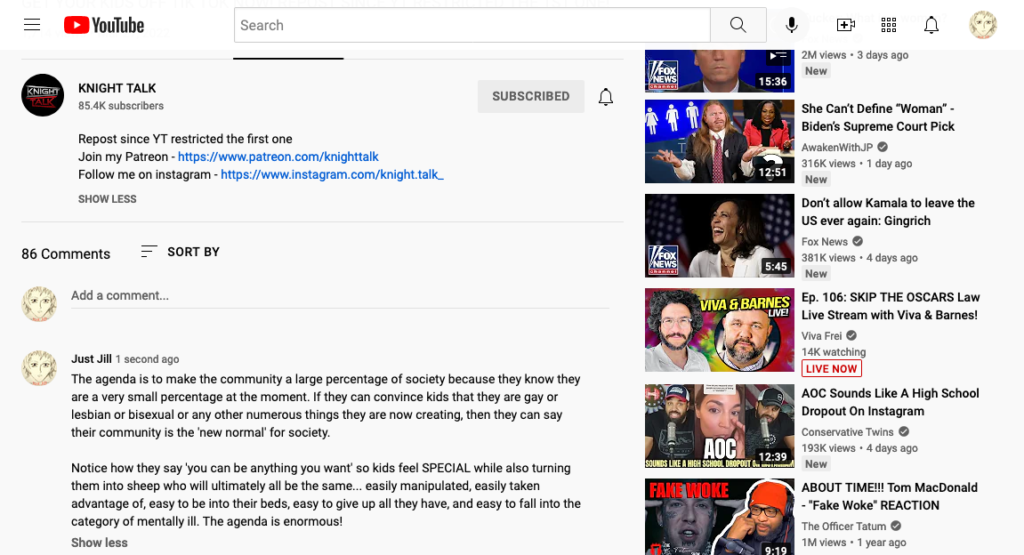
Task: Click the search magnifier button
Action: pos(738,25)
